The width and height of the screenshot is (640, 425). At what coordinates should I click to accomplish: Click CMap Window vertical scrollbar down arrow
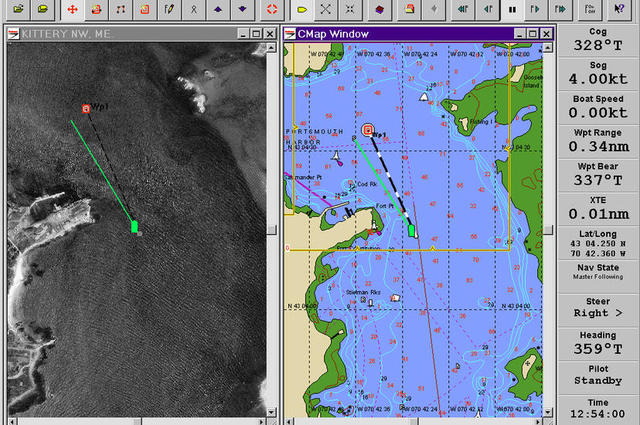tap(548, 412)
